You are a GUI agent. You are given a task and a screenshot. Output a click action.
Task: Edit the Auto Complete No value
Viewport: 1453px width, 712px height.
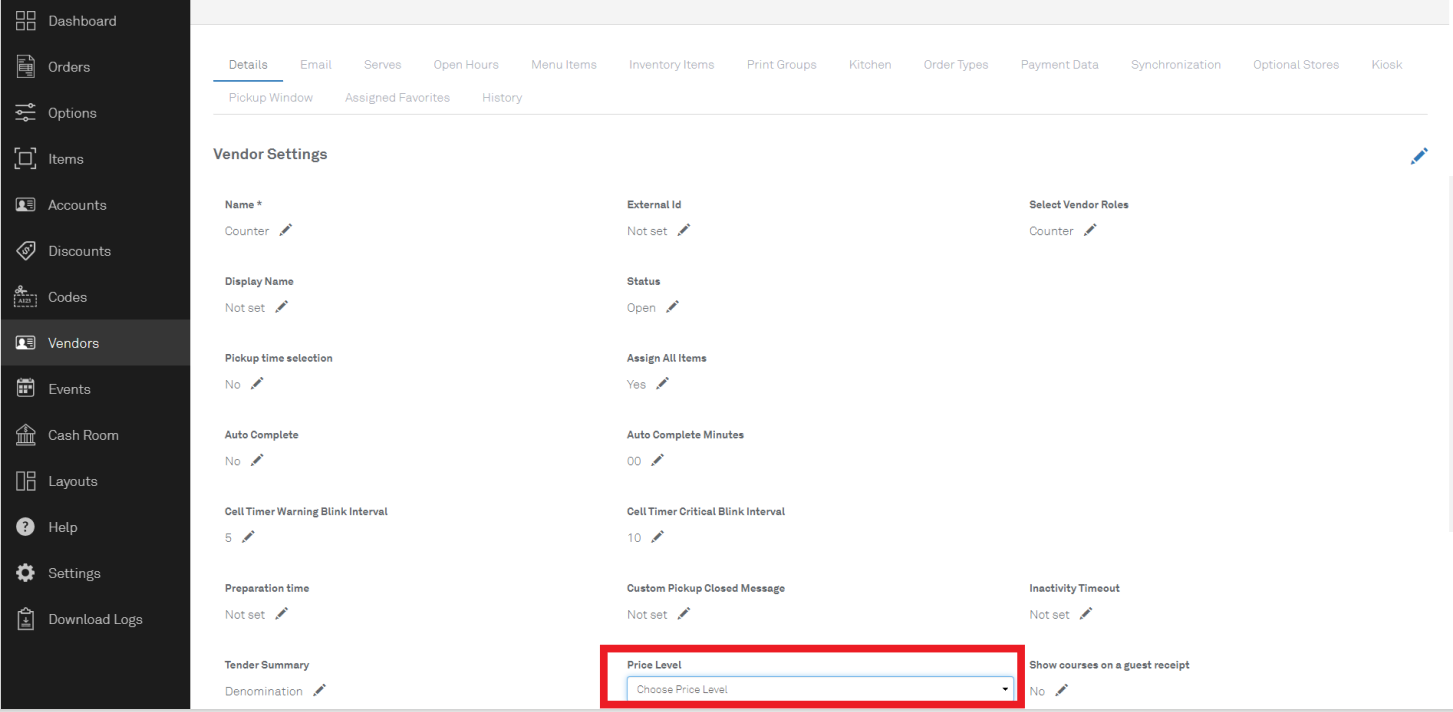[257, 460]
